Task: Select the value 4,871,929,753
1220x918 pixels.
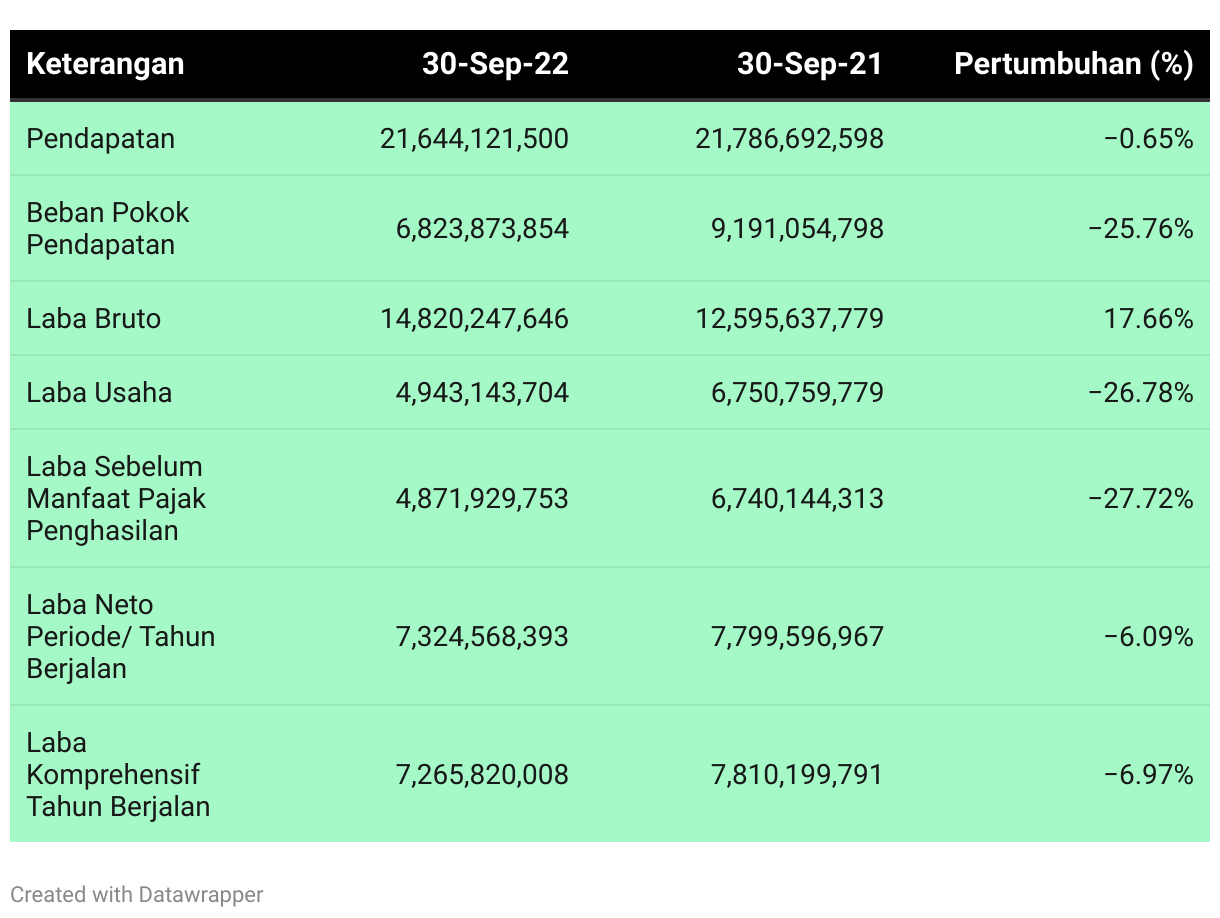Action: click(x=482, y=498)
